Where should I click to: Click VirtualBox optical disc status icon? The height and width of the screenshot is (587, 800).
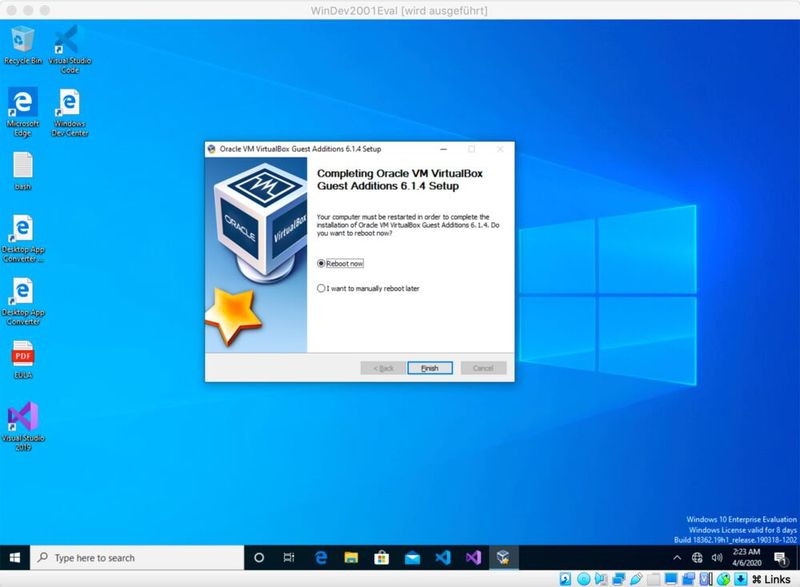584,579
